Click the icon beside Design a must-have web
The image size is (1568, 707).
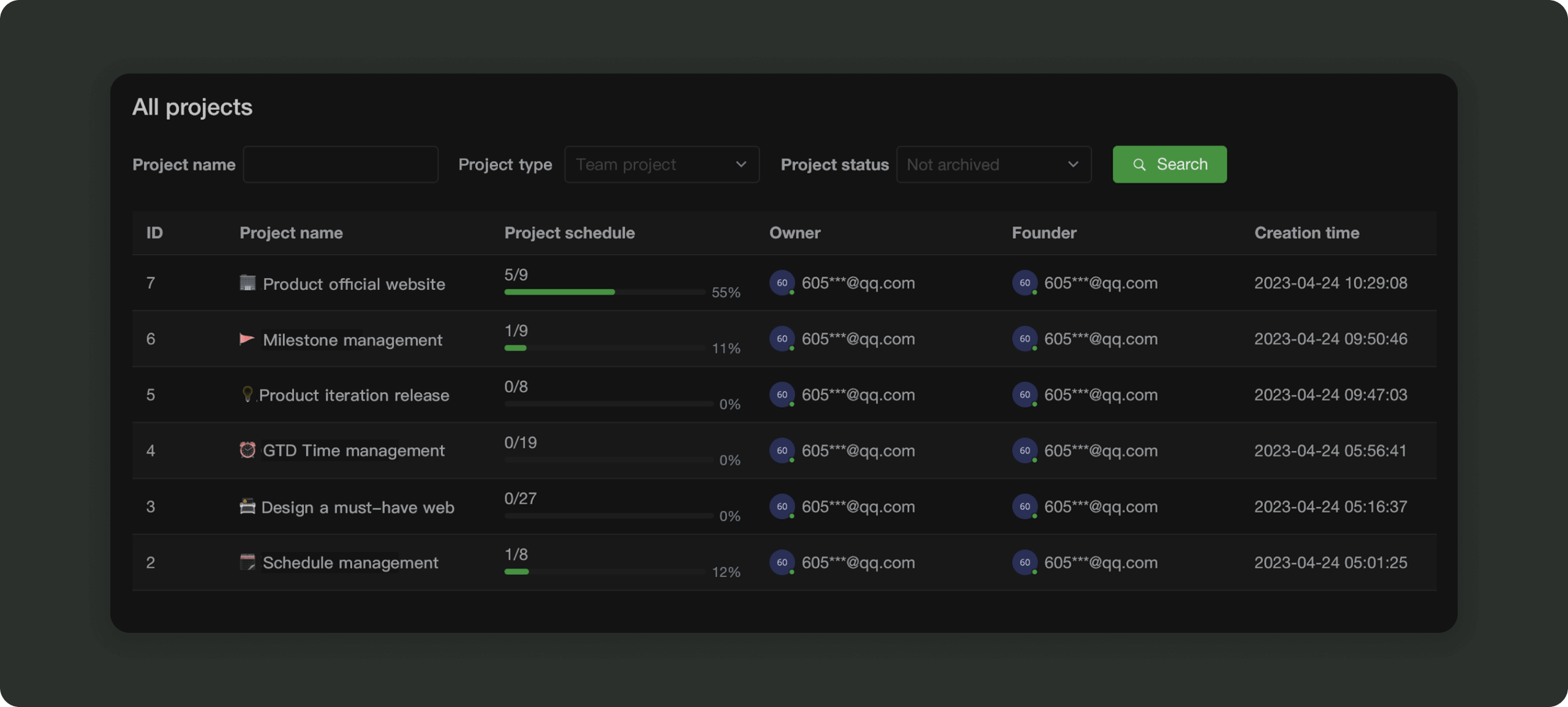247,507
